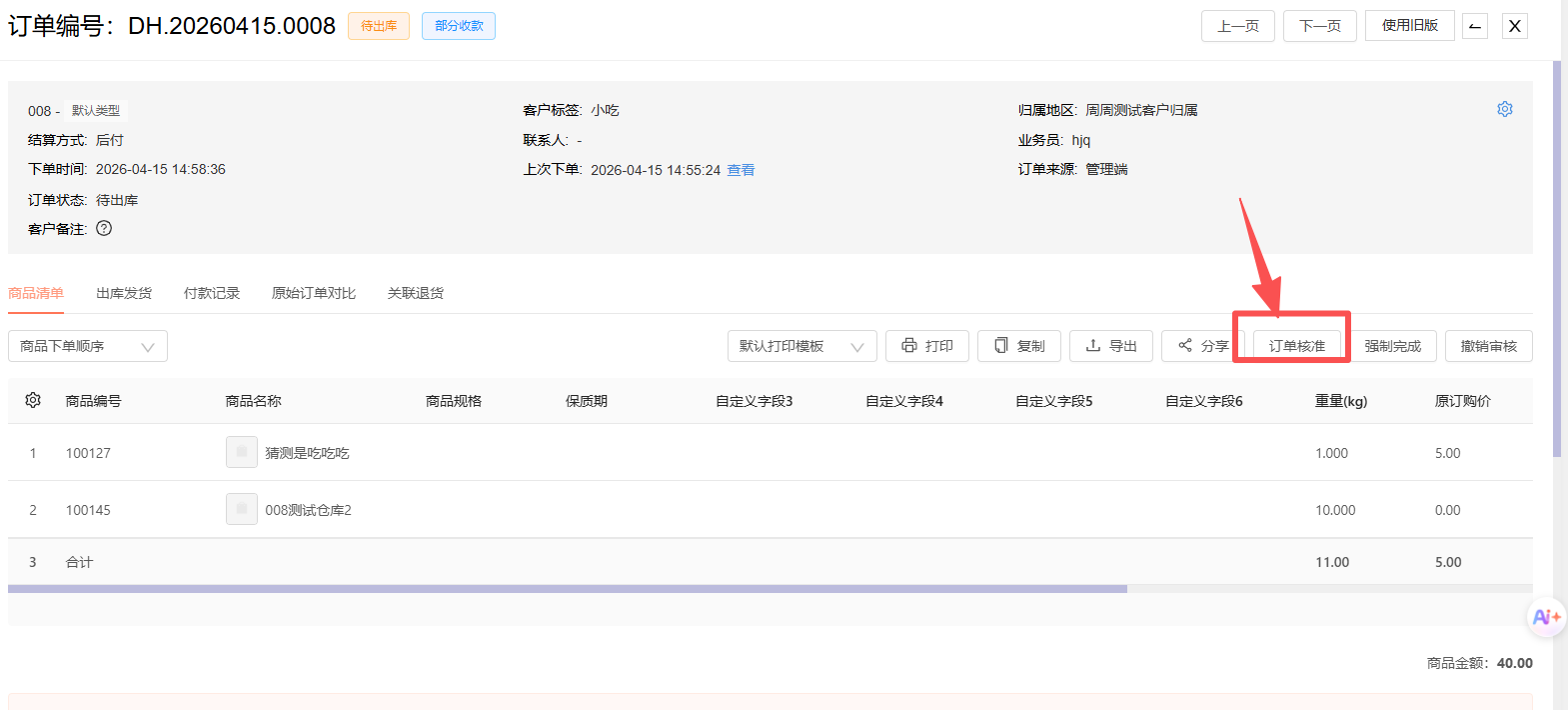Click the 撤销审核 button
This screenshot has height=710, width=1568.
[1489, 346]
